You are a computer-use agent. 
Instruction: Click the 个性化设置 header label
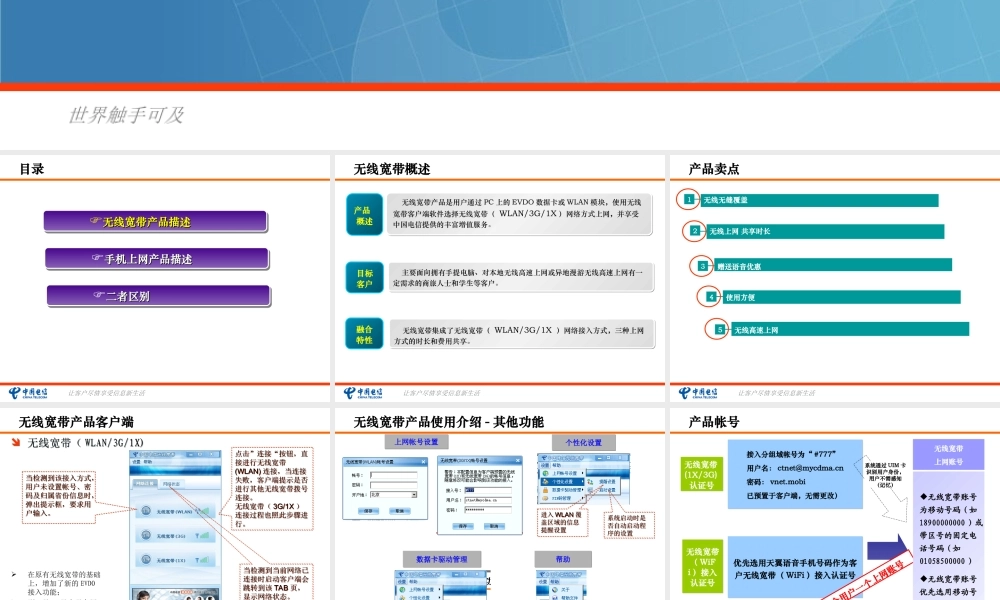tap(583, 442)
